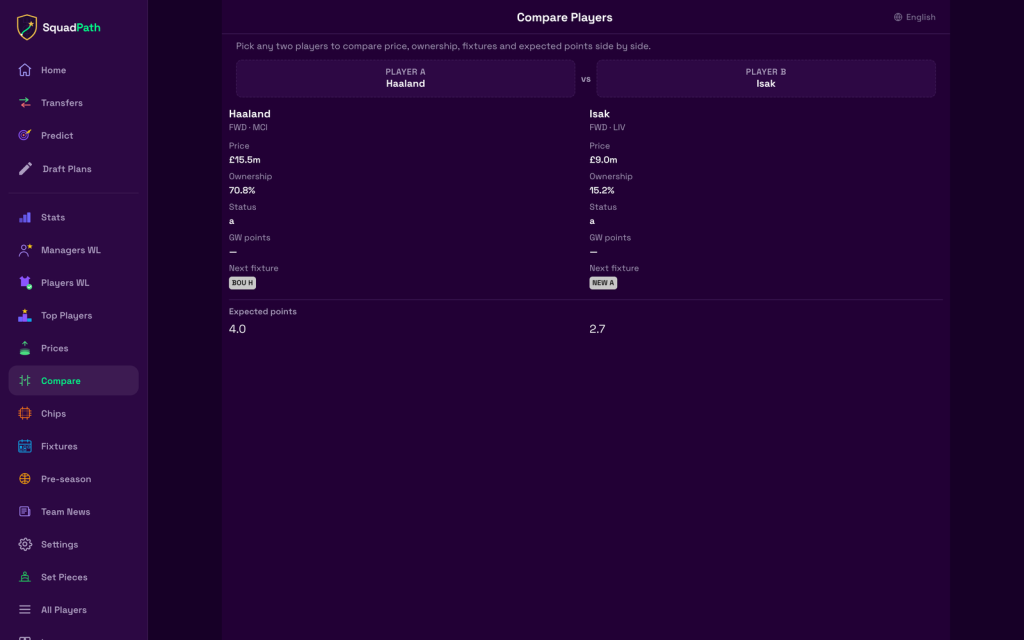
Task: Open the Home menu label
Action: (54, 70)
